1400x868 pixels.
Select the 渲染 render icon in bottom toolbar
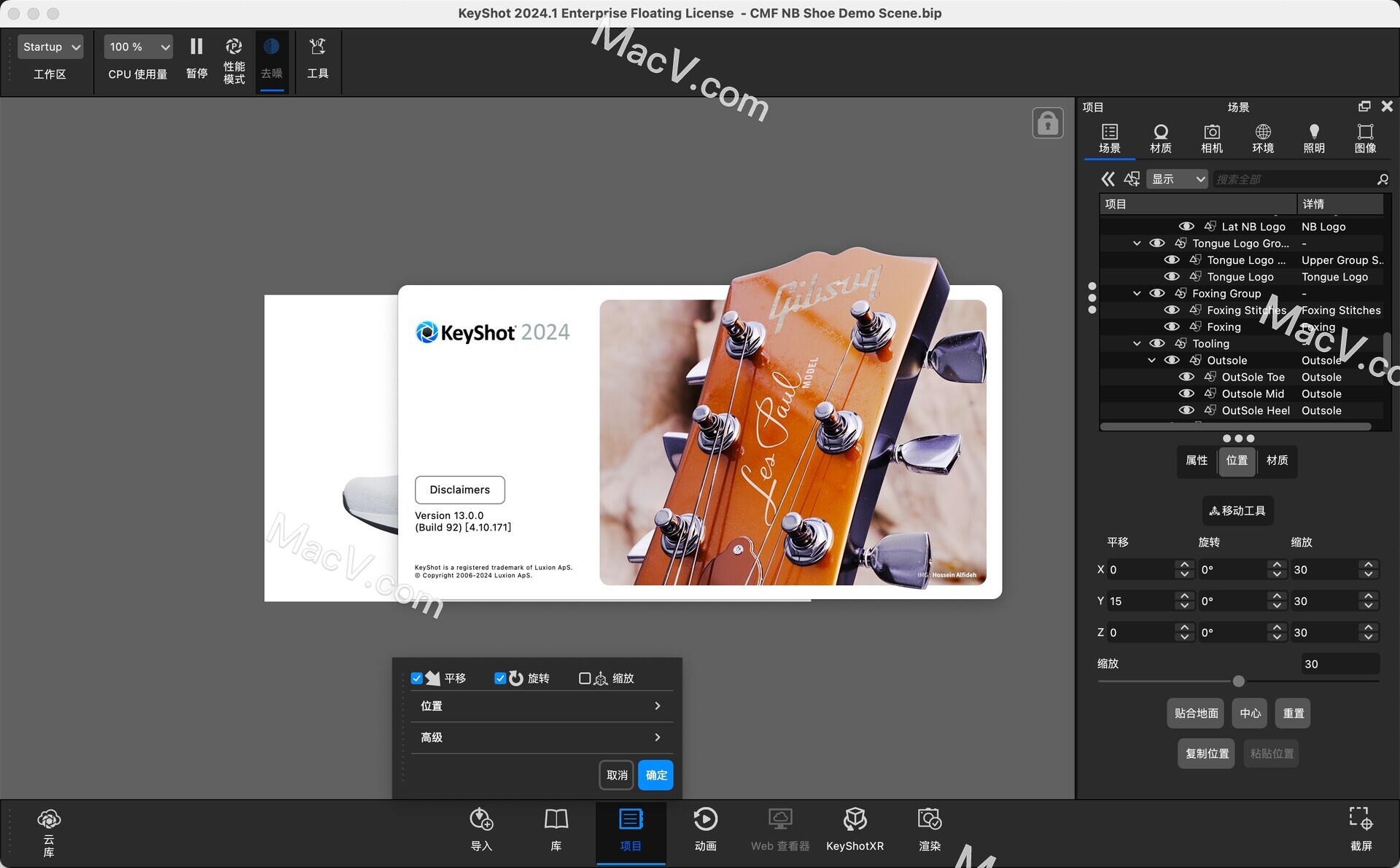pyautogui.click(x=929, y=829)
